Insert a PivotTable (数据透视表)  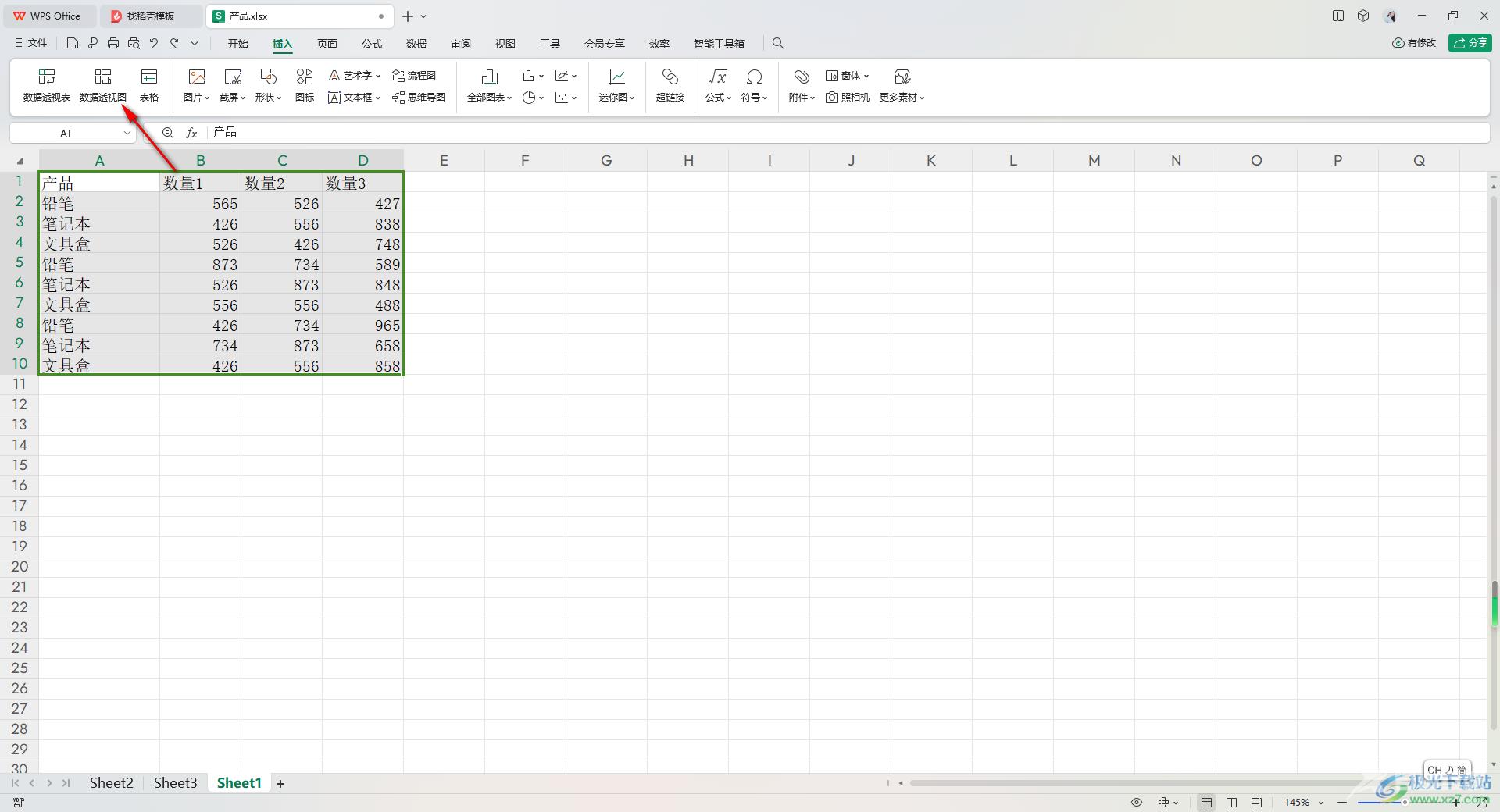click(47, 86)
